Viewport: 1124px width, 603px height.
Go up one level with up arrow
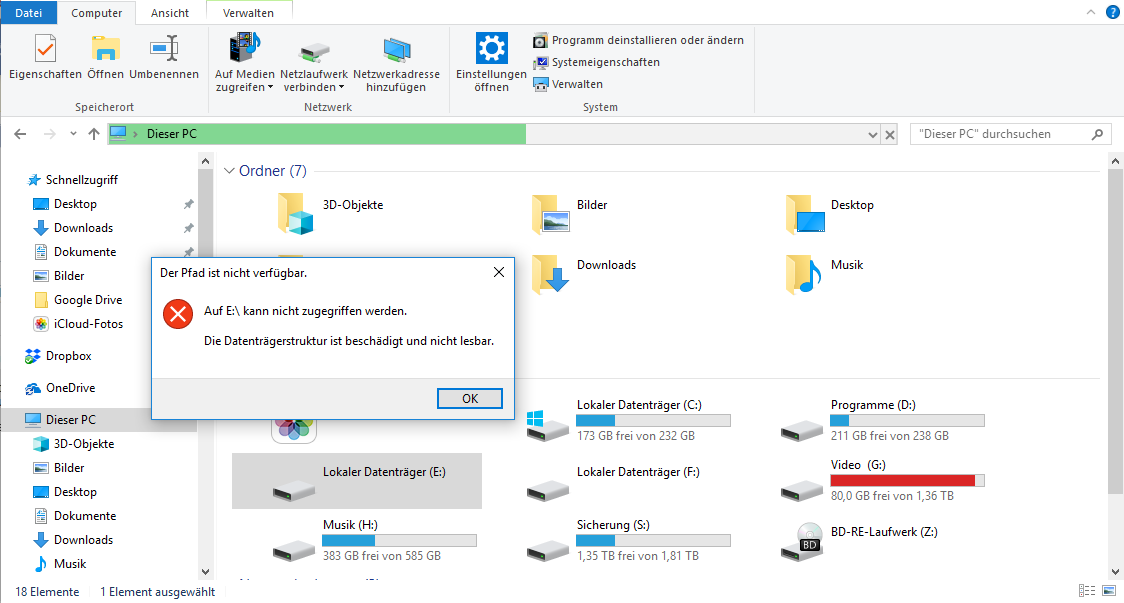click(94, 134)
